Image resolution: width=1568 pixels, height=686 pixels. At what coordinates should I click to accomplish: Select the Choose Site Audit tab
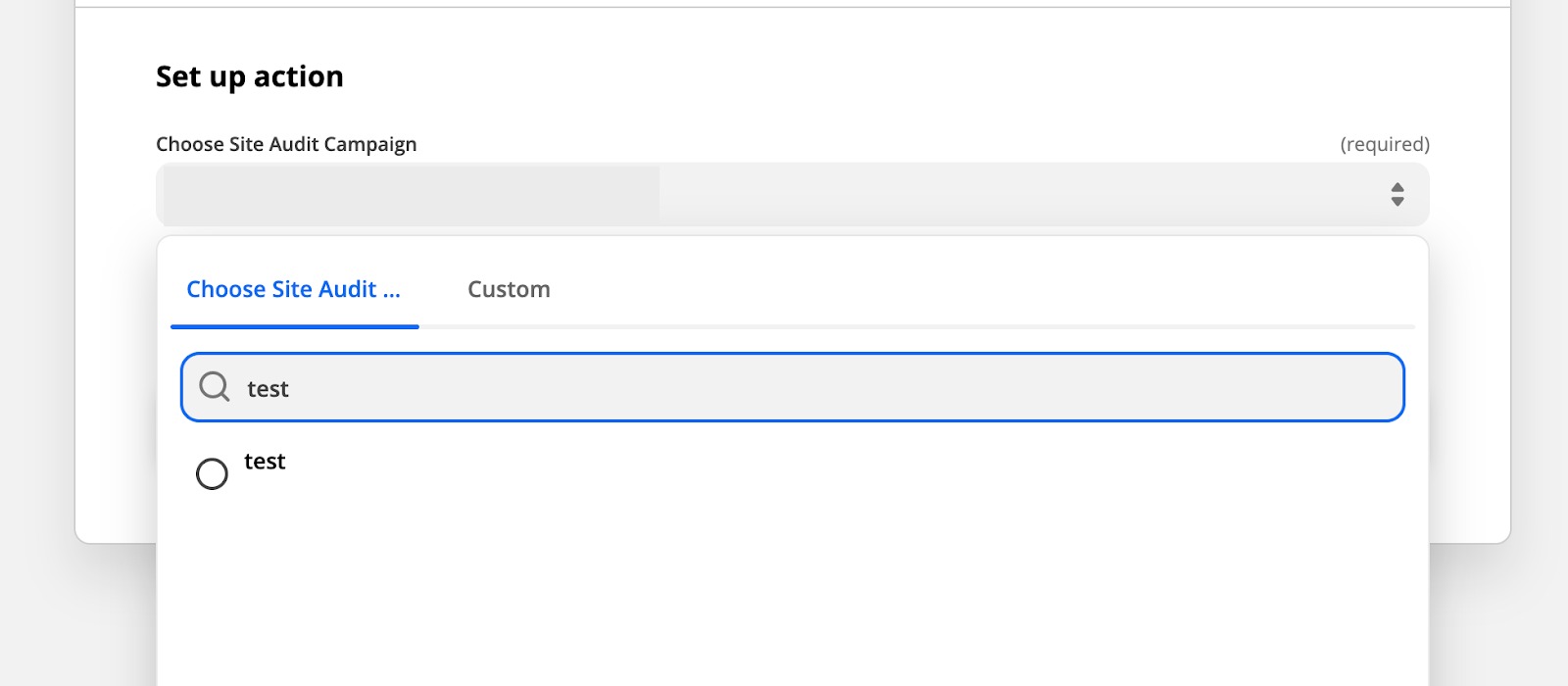[294, 289]
